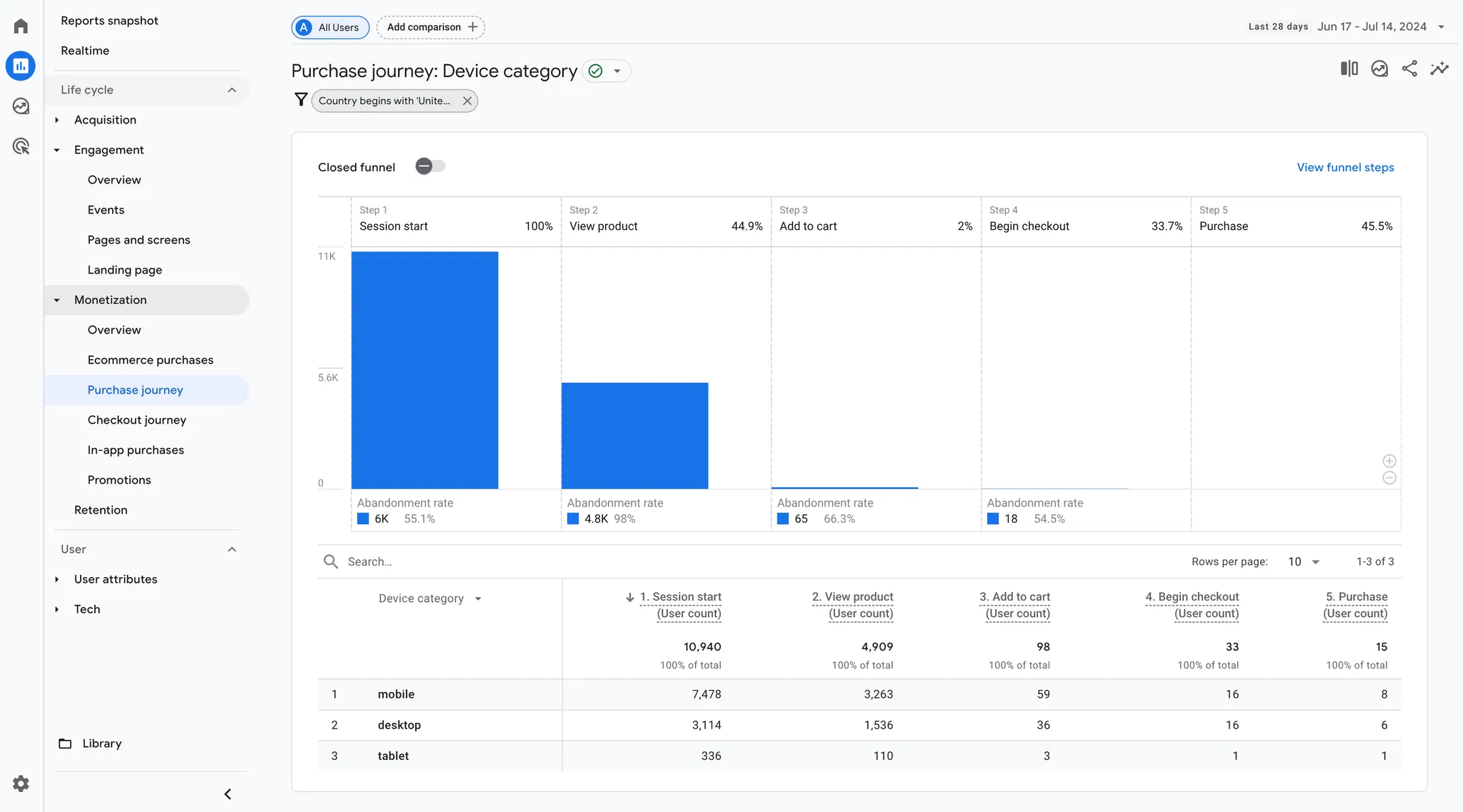1463x812 pixels.
Task: Click the Add comparison button
Action: 431,27
